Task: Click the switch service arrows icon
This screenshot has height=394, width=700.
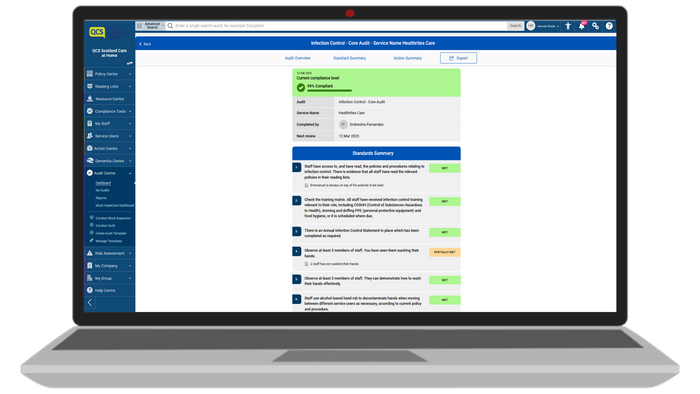Action: click(129, 63)
